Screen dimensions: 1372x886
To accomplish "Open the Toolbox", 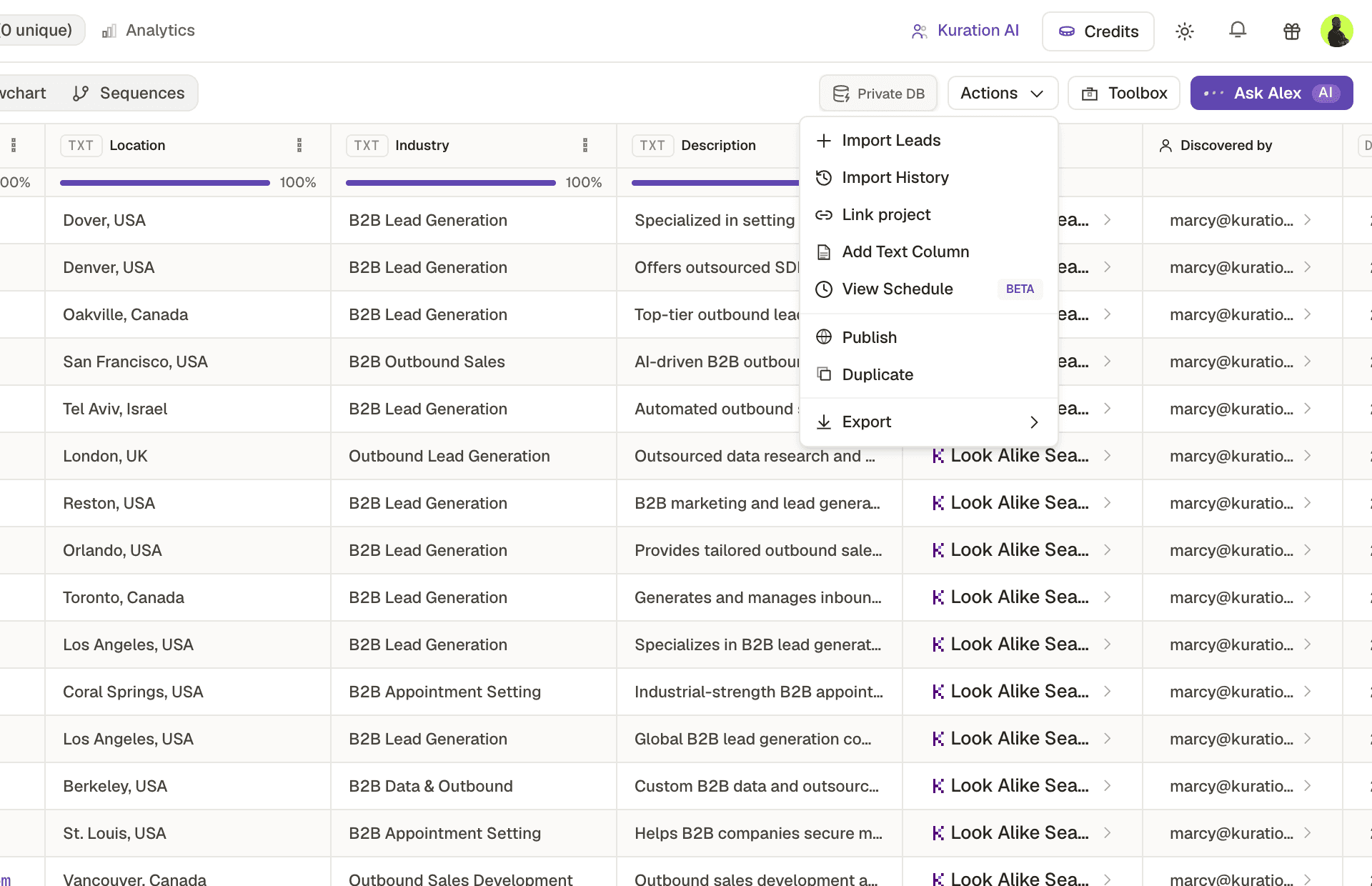I will [x=1124, y=94].
